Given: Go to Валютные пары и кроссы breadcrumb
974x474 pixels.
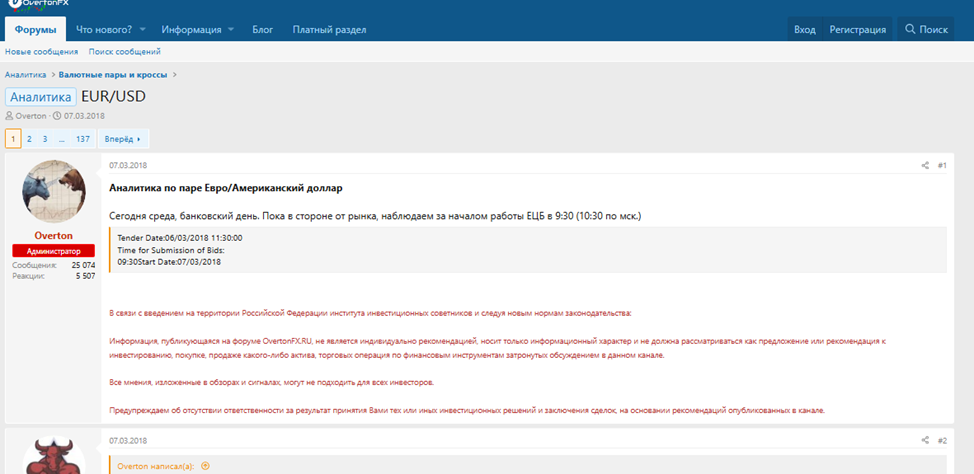Looking at the screenshot, I should tap(113, 75).
